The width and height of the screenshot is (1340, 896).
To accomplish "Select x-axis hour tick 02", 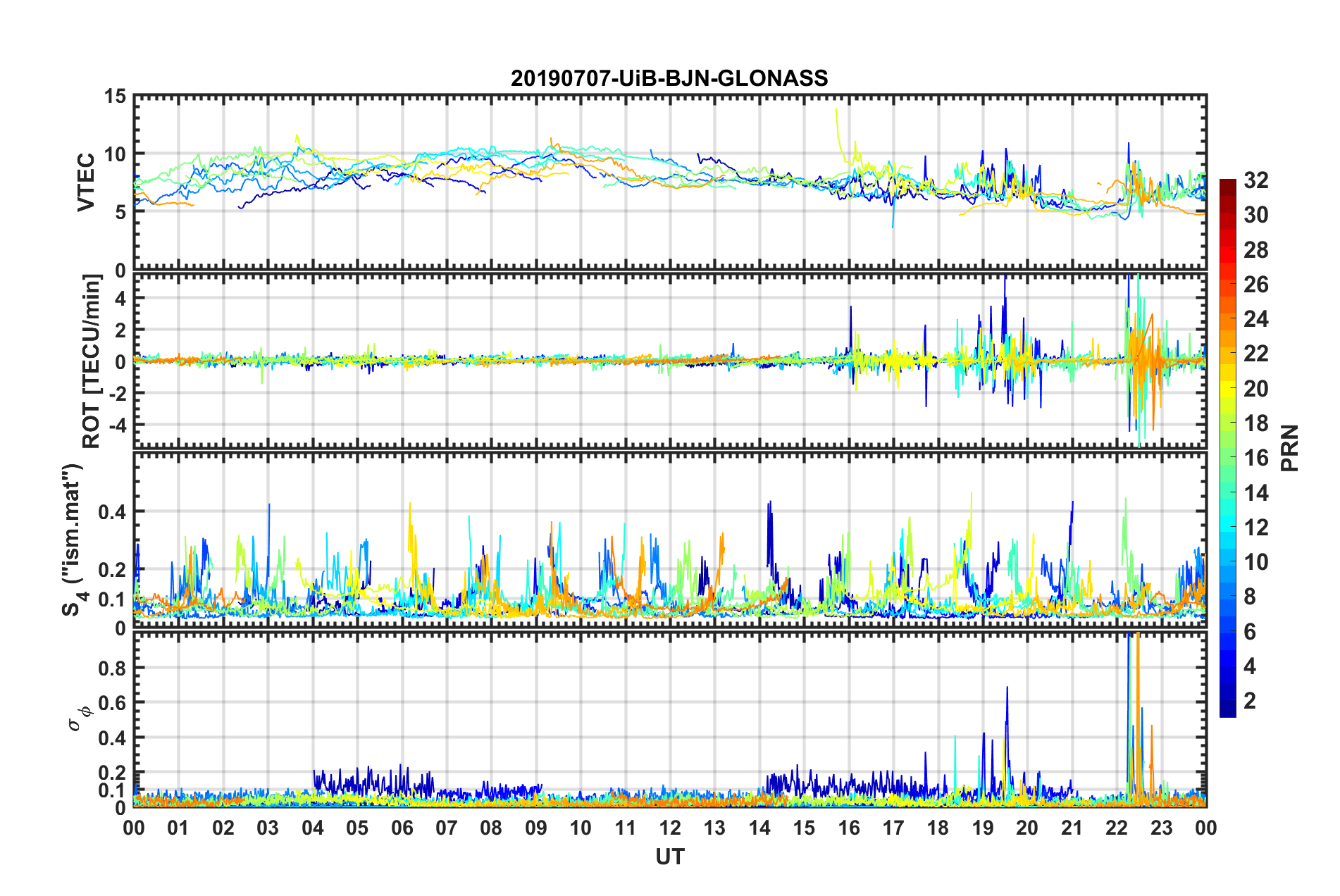I will tap(223, 828).
